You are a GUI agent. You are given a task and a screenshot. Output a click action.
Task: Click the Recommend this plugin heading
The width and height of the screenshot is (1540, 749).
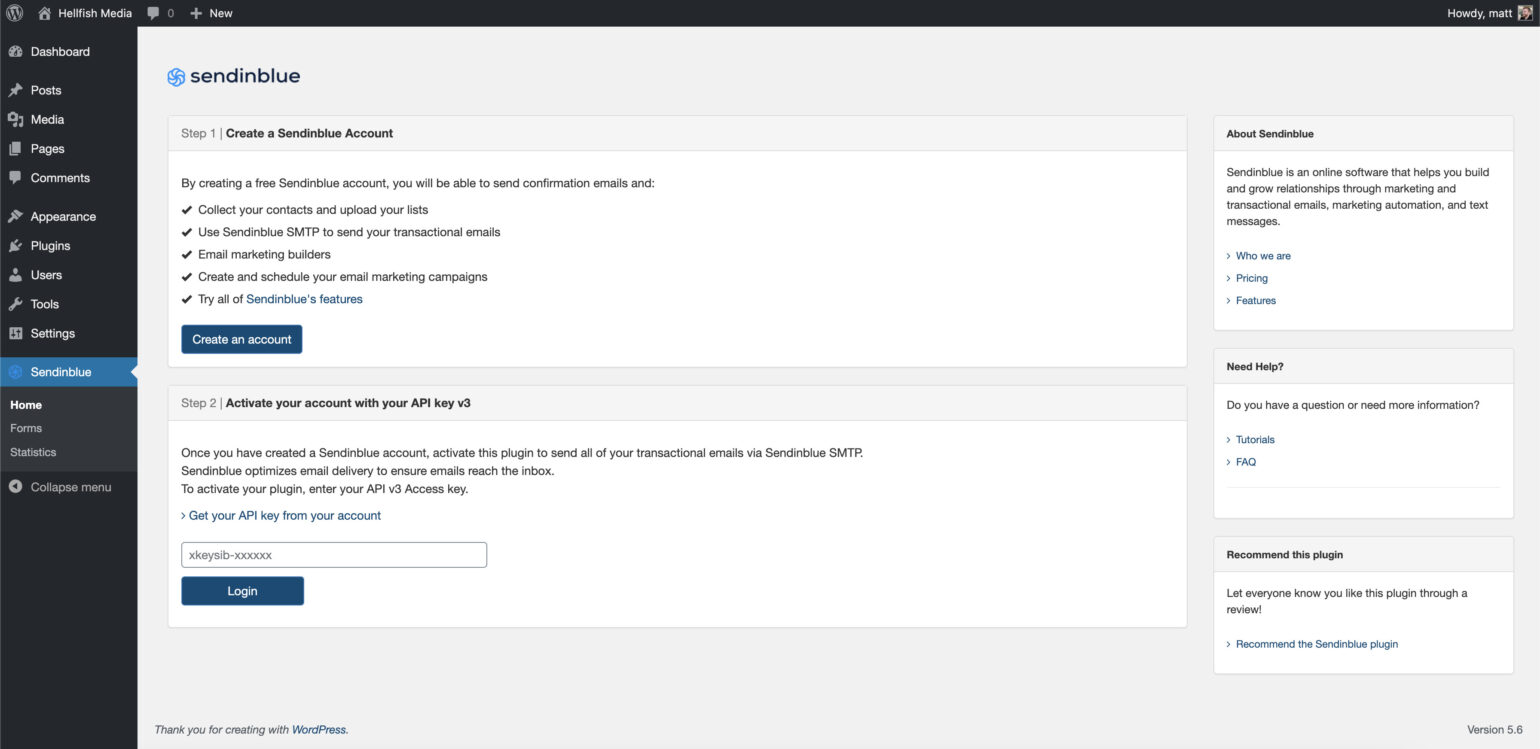click(1285, 555)
